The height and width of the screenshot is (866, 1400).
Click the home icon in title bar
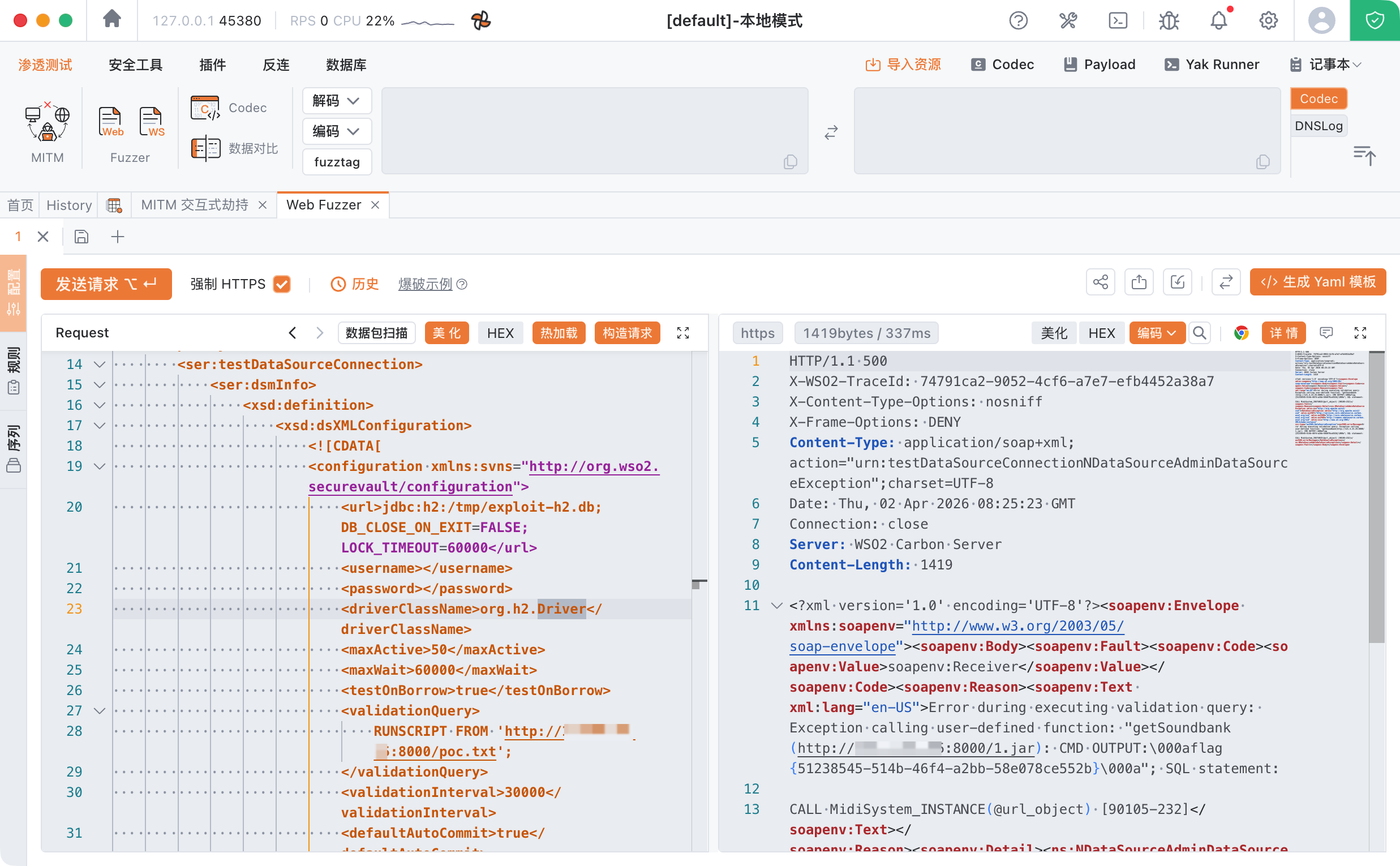point(111,20)
